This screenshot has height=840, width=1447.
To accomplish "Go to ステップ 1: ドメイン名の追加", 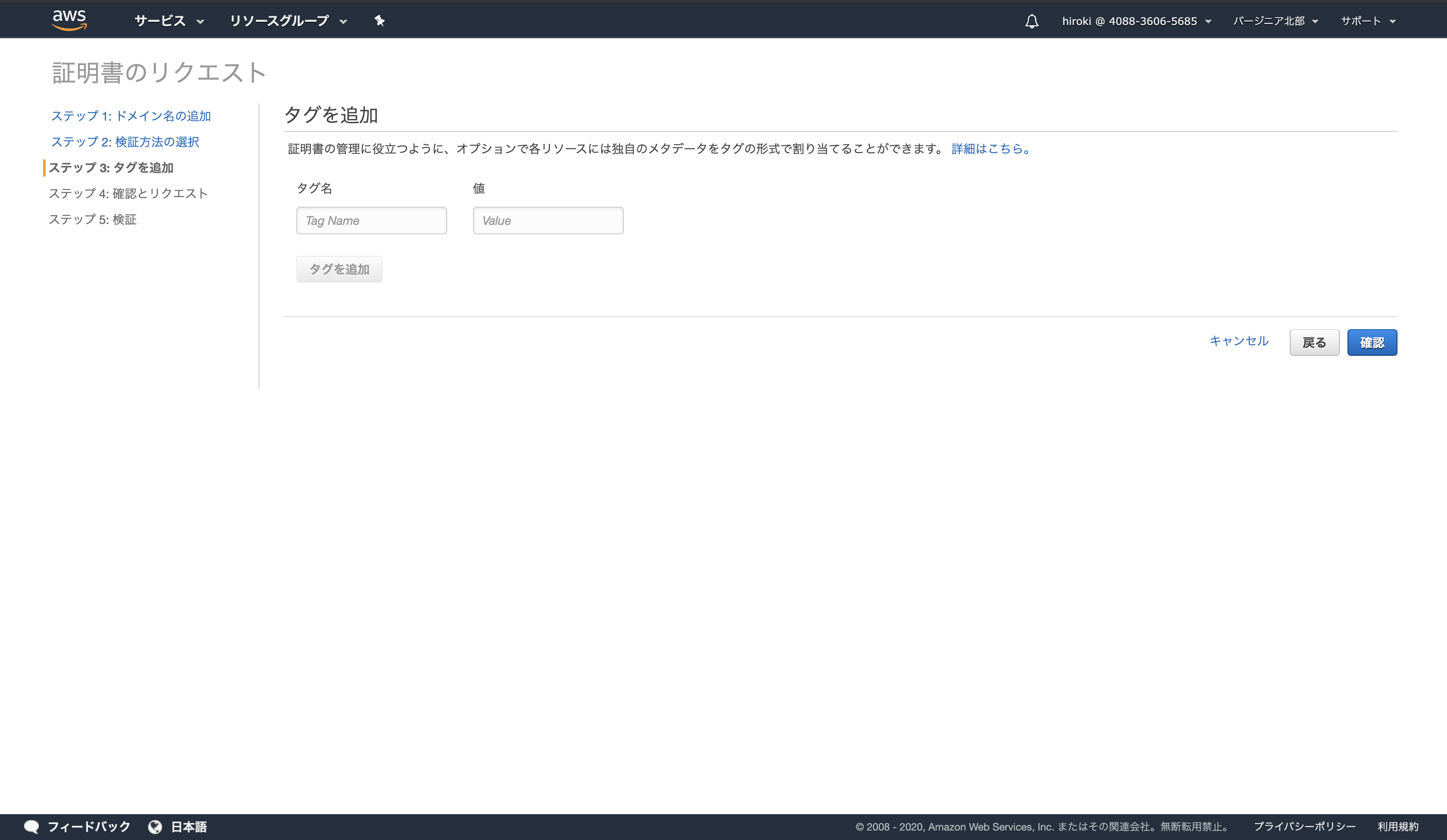I will coord(131,116).
